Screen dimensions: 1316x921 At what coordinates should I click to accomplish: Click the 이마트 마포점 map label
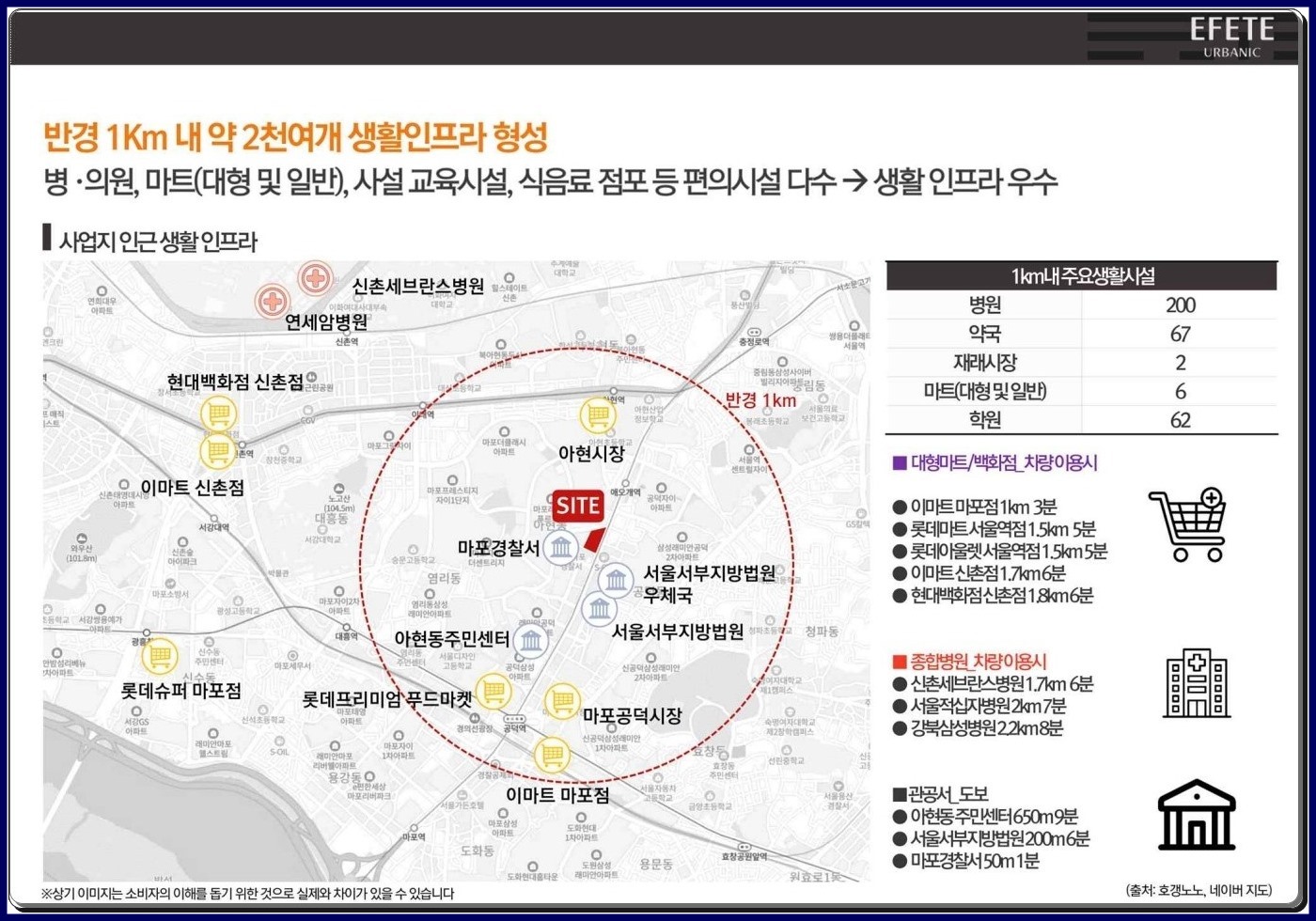click(x=558, y=794)
